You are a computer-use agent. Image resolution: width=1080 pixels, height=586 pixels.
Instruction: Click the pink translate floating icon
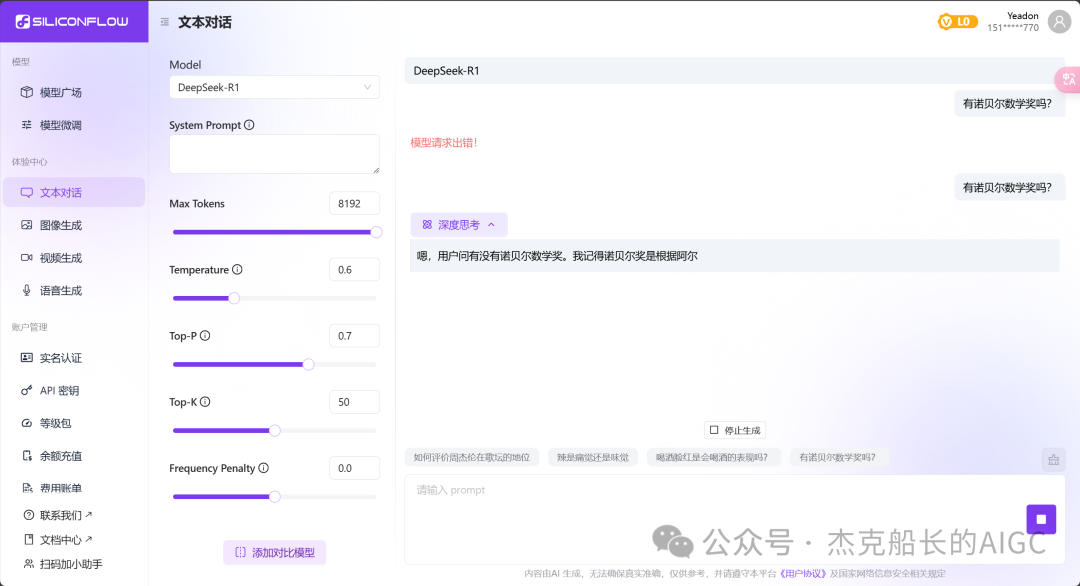click(x=1068, y=79)
